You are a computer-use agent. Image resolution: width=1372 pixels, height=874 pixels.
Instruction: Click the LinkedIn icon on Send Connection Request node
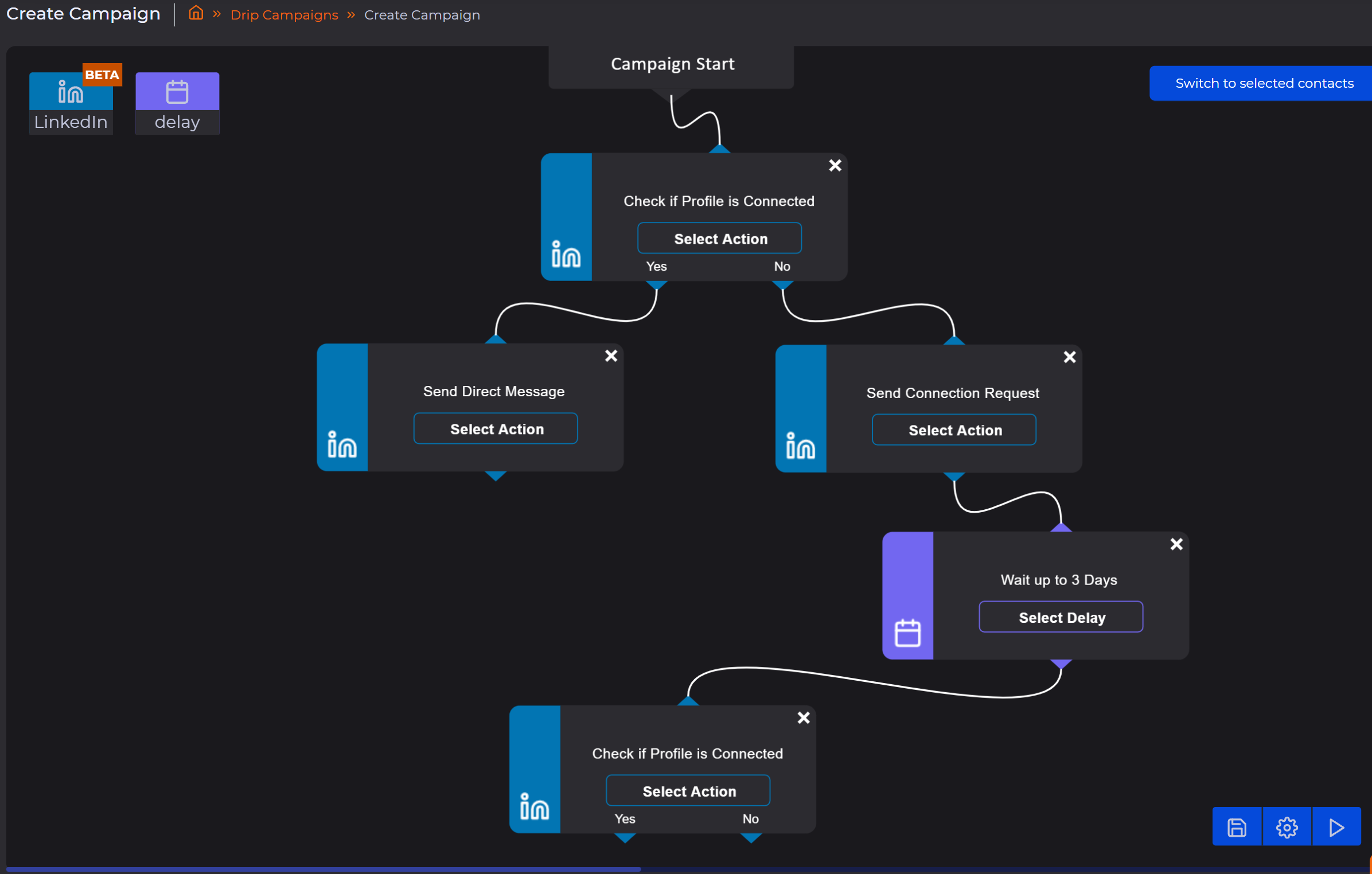(x=800, y=446)
